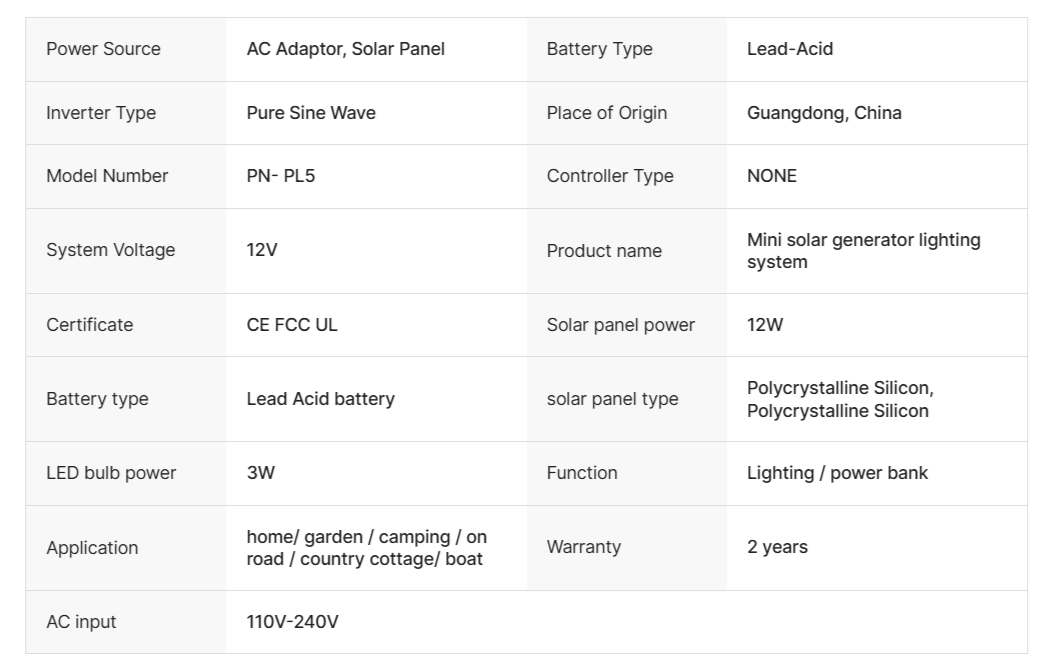Select the Lighting / power bank value

[837, 473]
